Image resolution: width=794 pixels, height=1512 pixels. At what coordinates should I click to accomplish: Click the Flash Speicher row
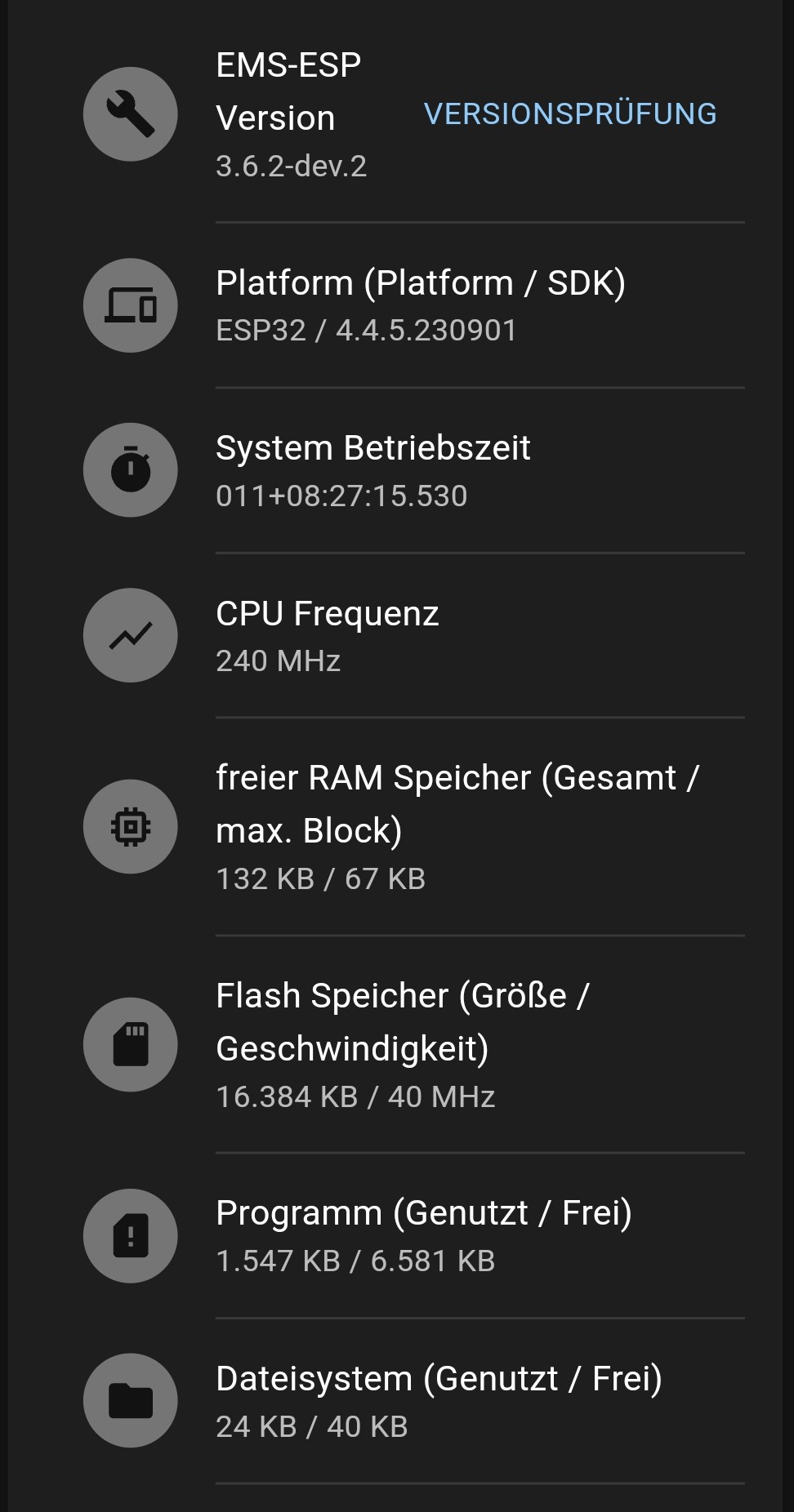pyautogui.click(x=404, y=1021)
